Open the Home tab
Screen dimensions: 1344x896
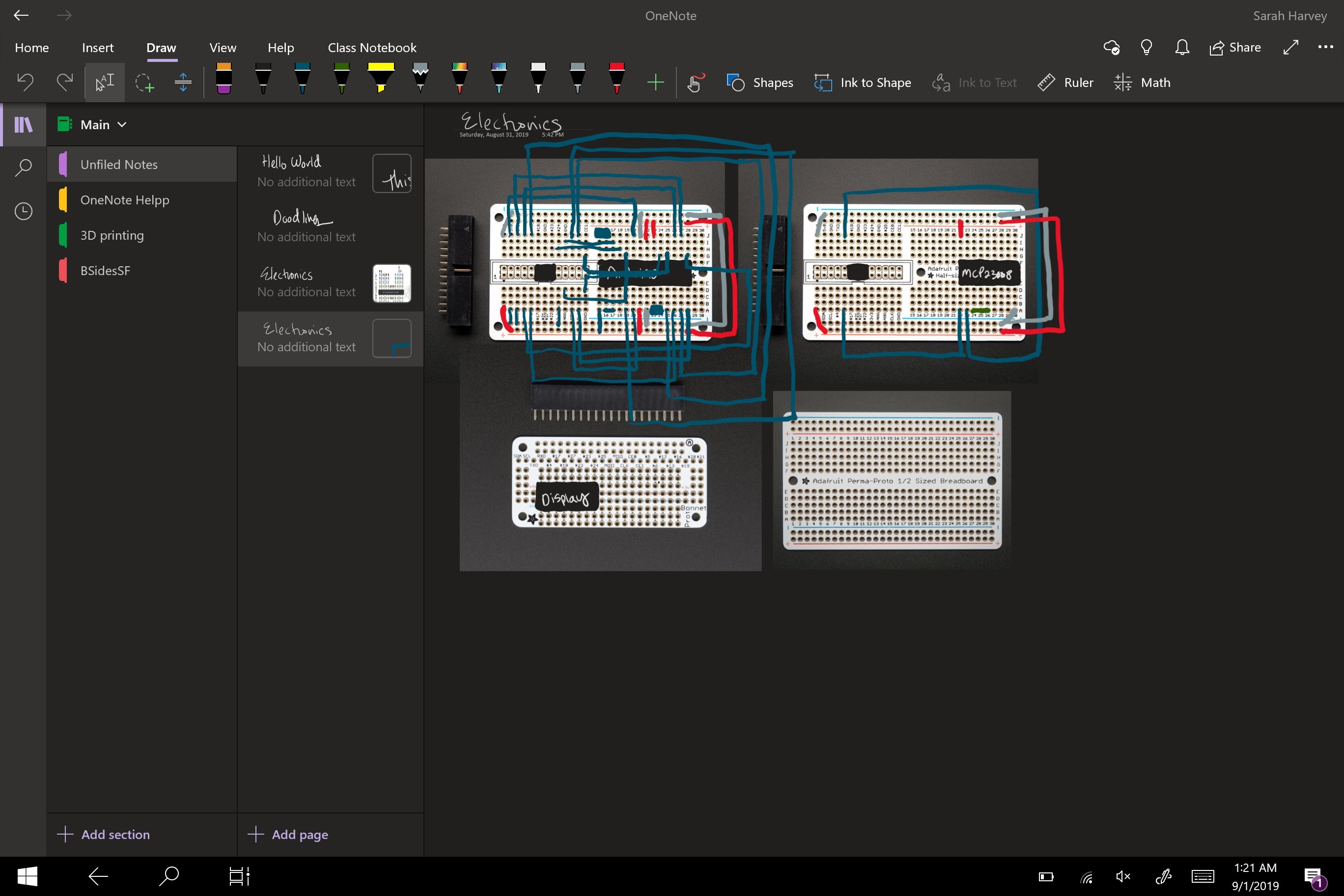(x=32, y=48)
